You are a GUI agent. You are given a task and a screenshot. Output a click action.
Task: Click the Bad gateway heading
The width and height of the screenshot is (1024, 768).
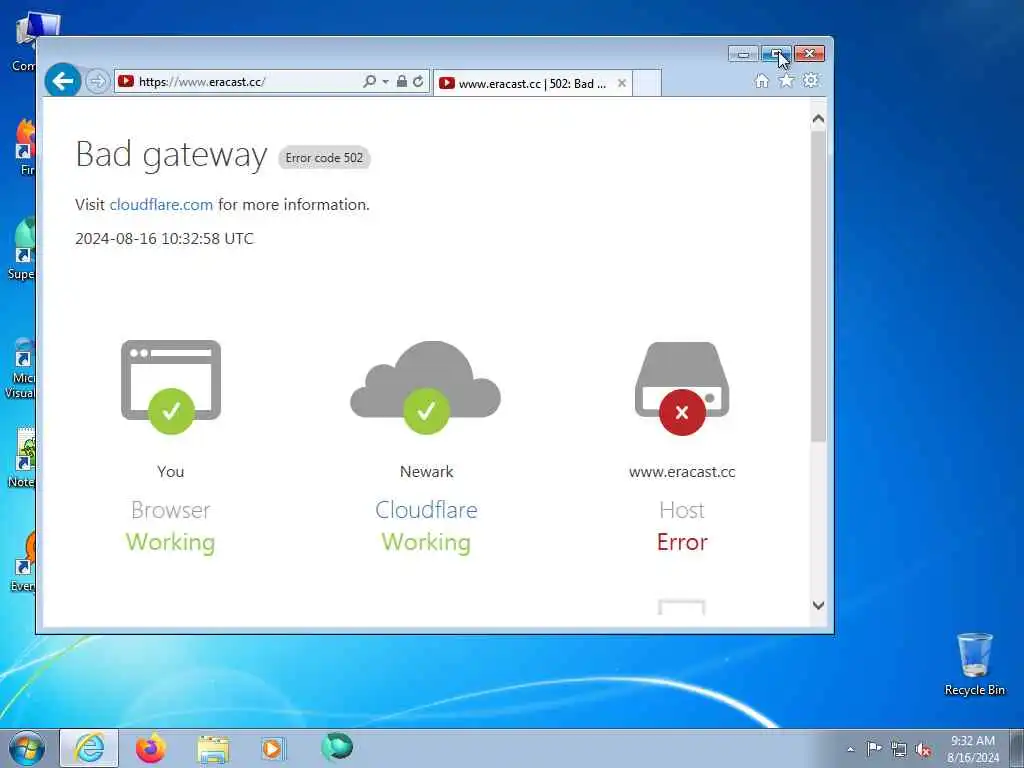171,155
